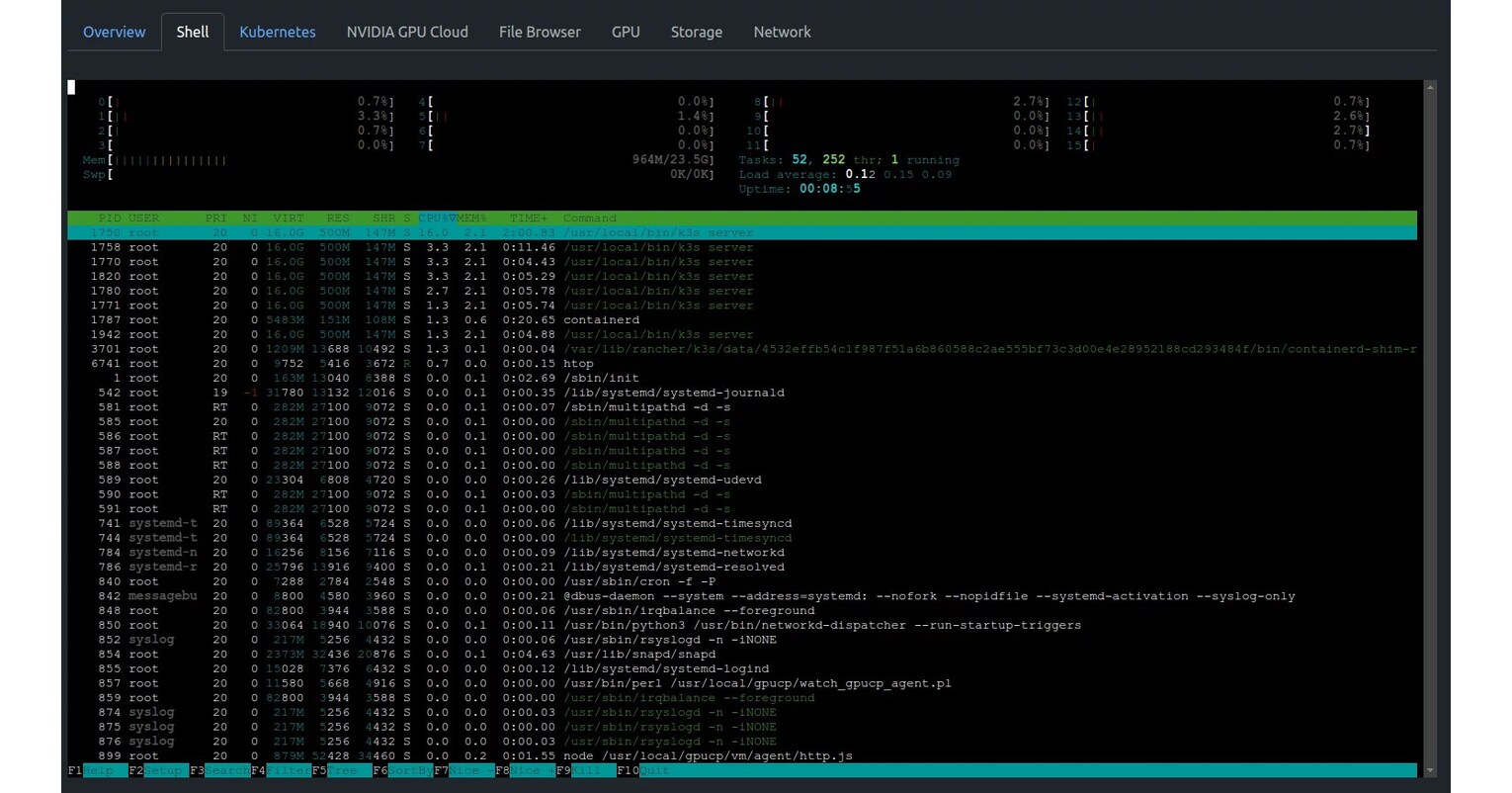1512x793 pixels.
Task: Filter processes using F4Filter
Action: (282, 770)
